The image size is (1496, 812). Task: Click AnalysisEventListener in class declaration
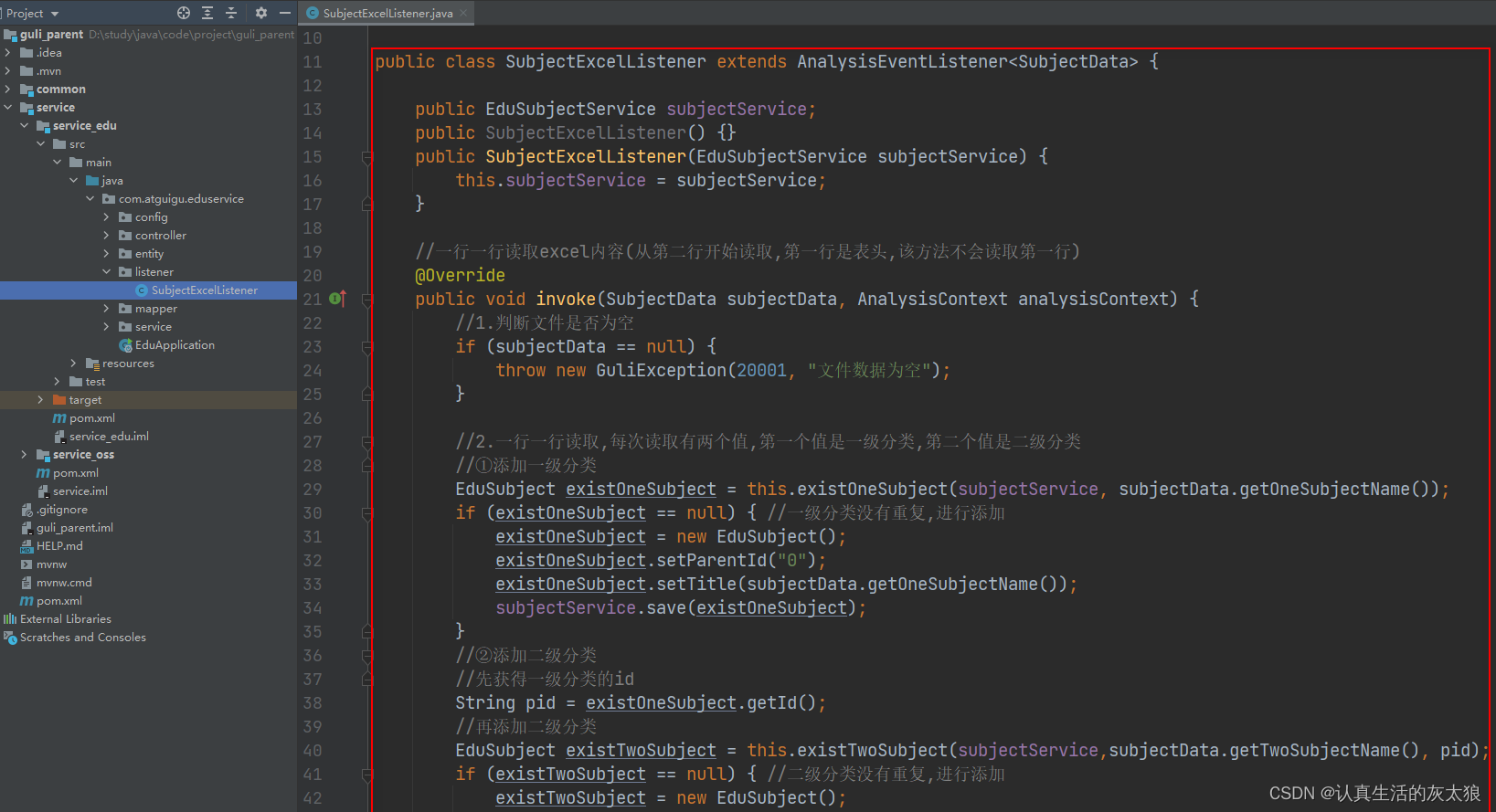point(902,62)
